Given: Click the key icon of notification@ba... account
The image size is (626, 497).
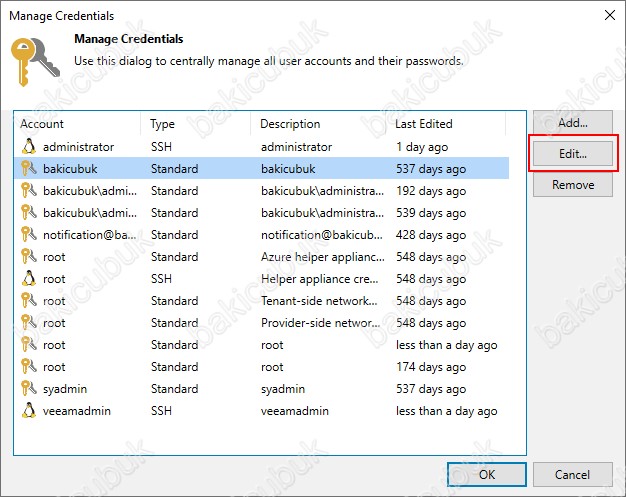Looking at the screenshot, I should tap(29, 234).
